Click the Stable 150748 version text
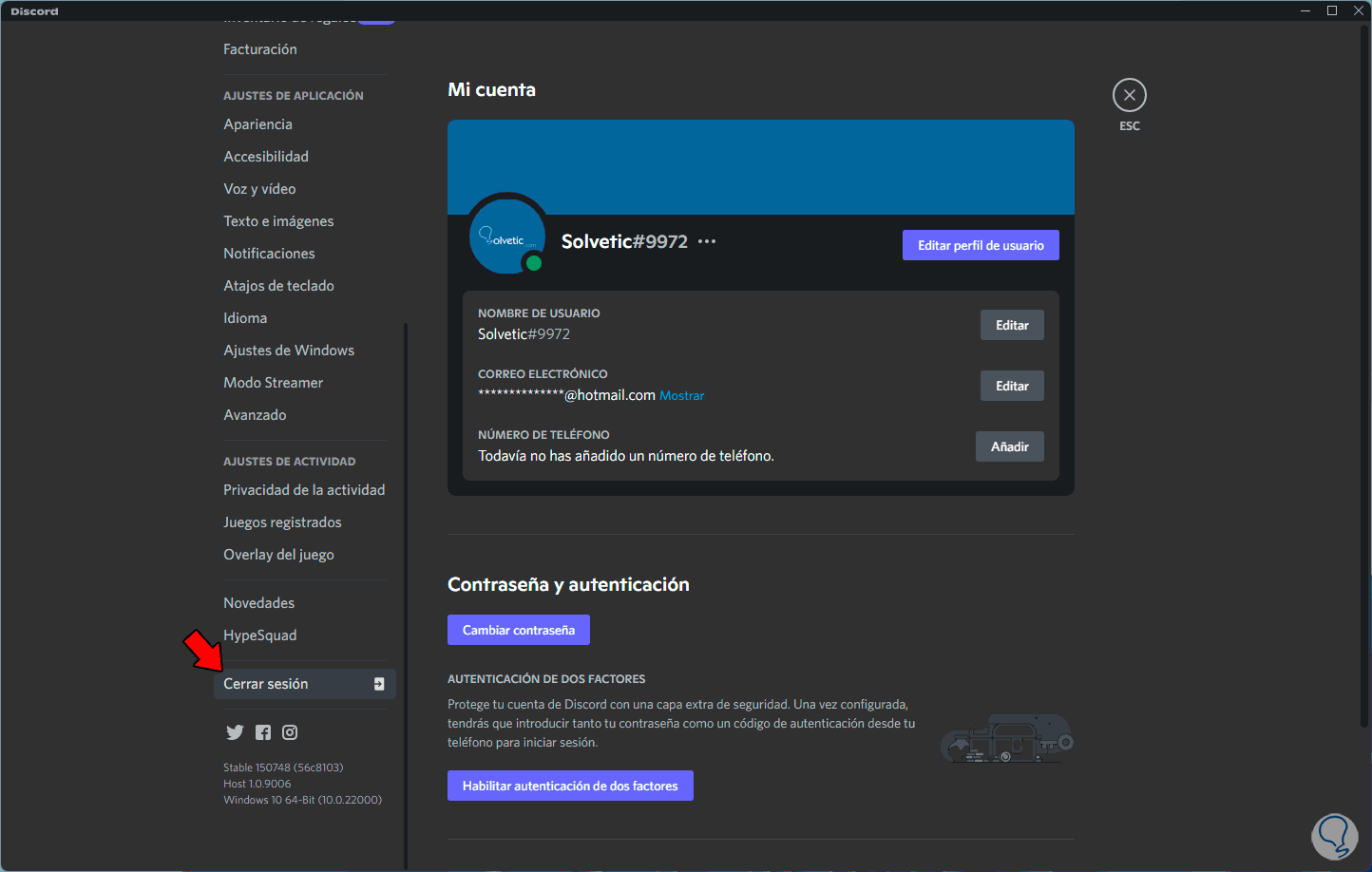 pyautogui.click(x=283, y=768)
